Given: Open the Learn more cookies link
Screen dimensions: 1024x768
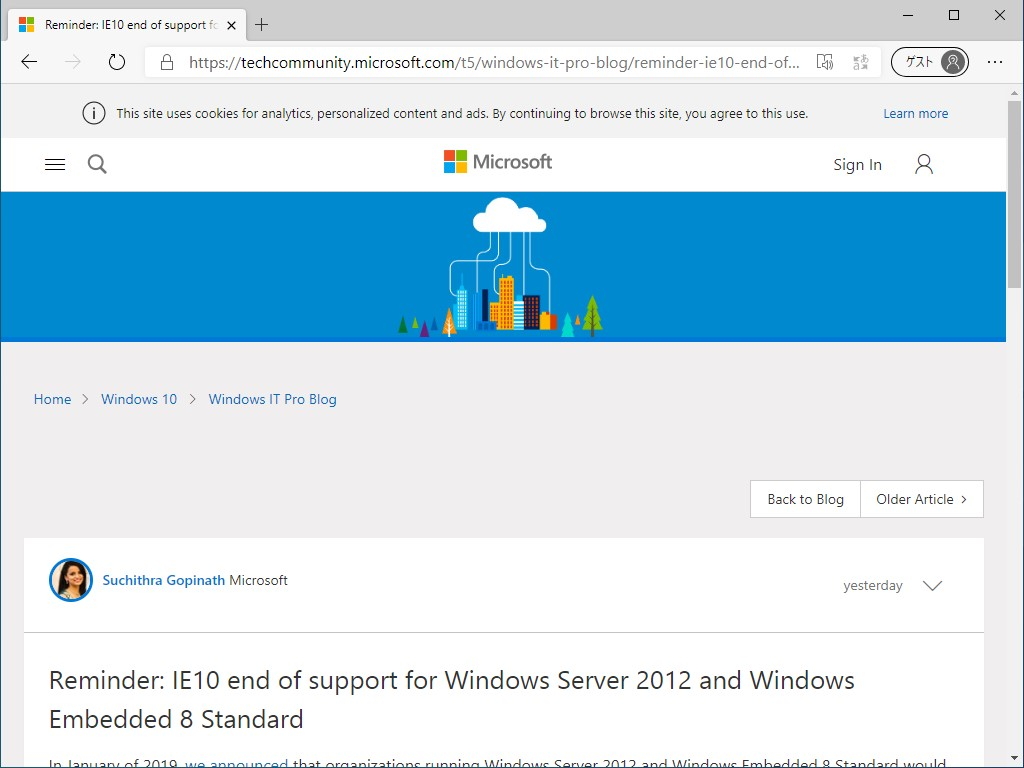Looking at the screenshot, I should 915,113.
